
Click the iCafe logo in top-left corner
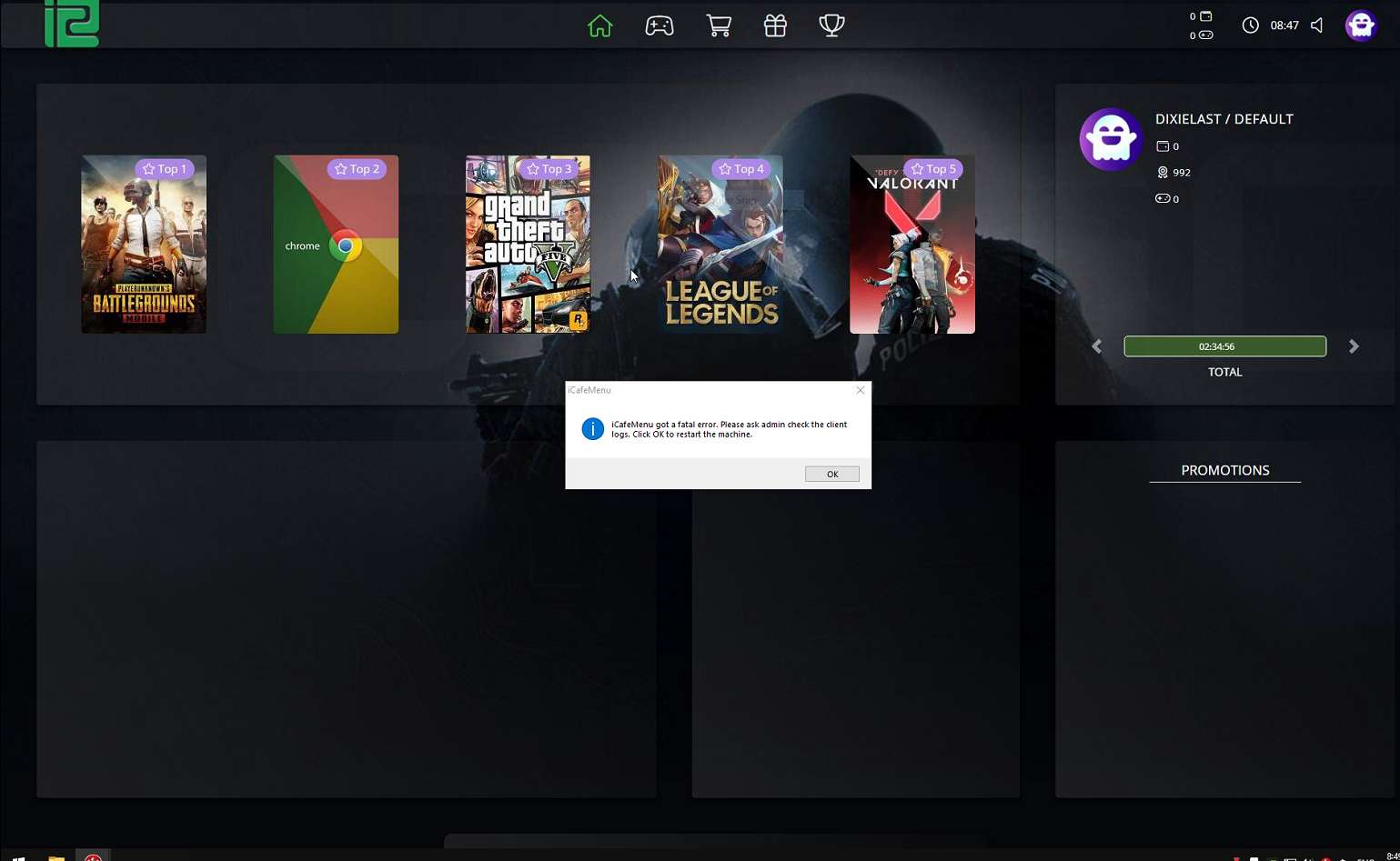72,24
